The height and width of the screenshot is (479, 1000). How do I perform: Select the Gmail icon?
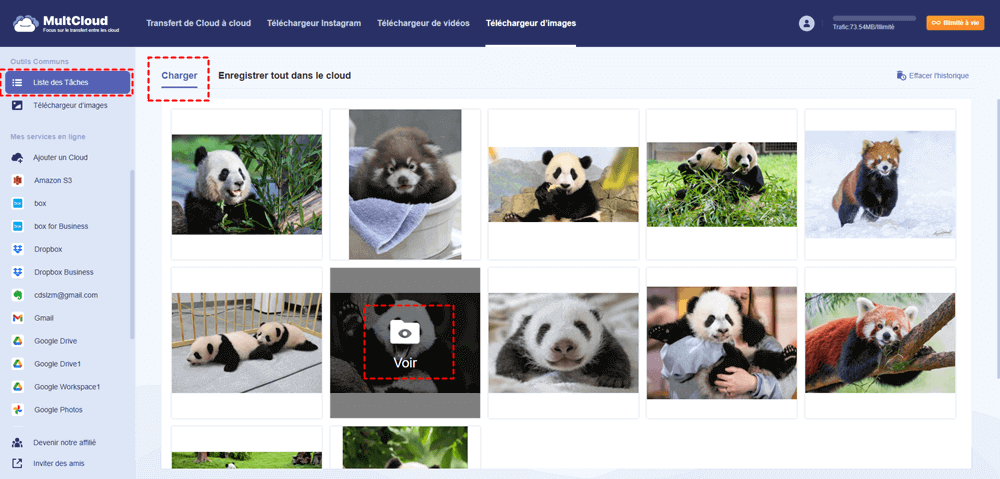coord(17,318)
